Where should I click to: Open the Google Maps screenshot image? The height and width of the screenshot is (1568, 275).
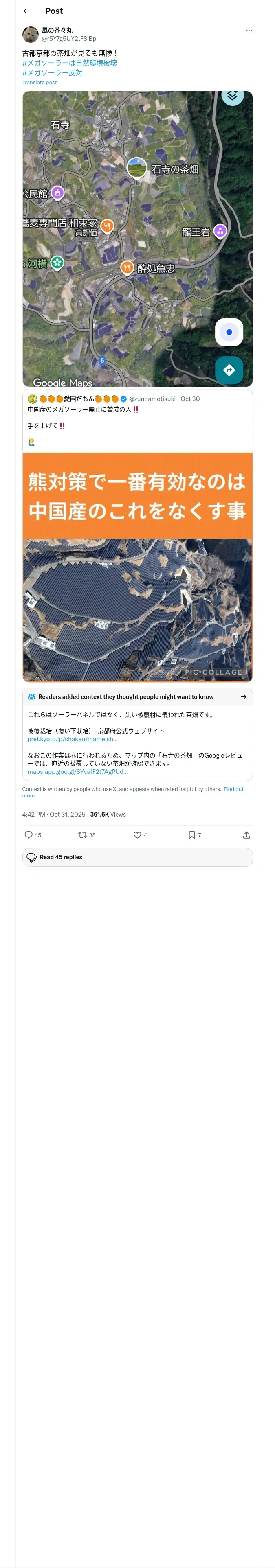[137, 239]
